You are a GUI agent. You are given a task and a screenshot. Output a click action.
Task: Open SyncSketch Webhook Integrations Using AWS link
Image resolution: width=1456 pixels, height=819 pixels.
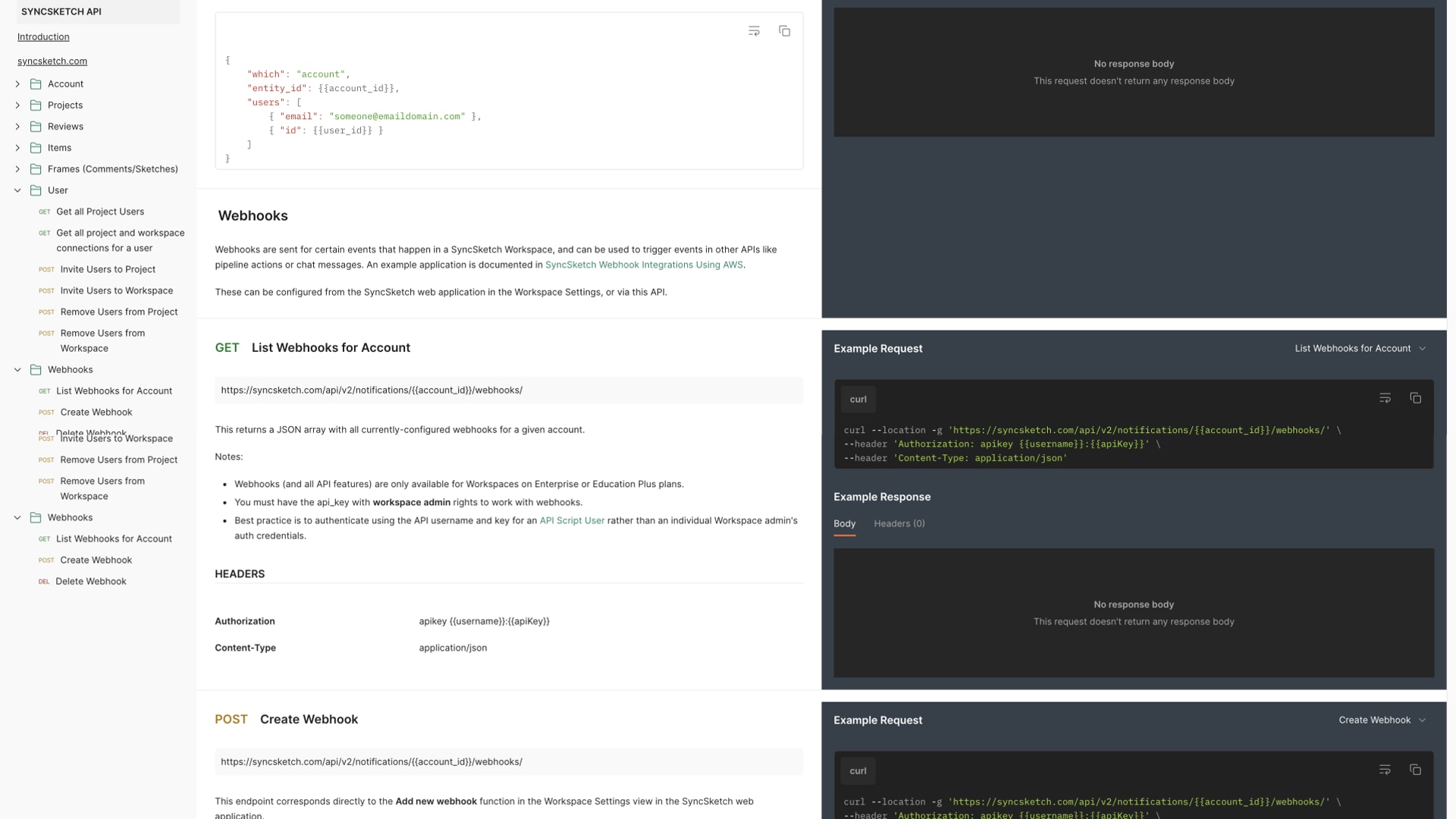pos(643,265)
